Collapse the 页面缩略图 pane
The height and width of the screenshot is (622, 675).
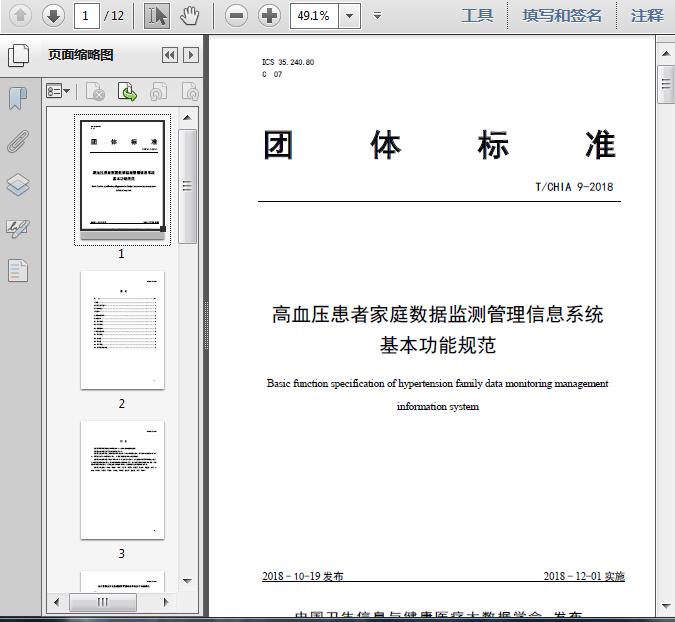point(170,55)
